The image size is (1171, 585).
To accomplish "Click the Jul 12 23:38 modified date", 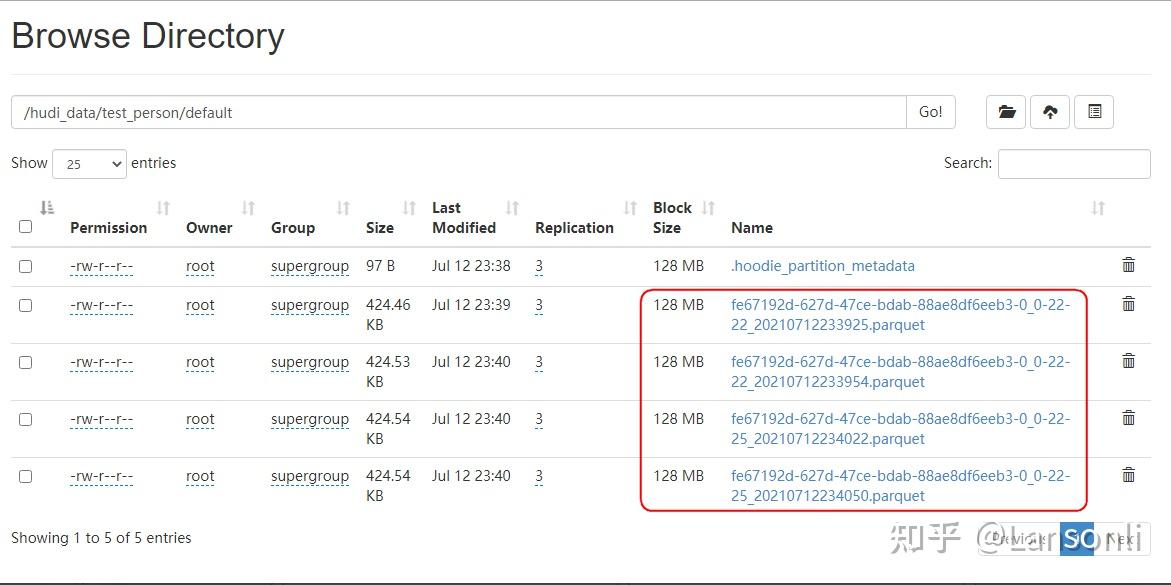I will [471, 266].
